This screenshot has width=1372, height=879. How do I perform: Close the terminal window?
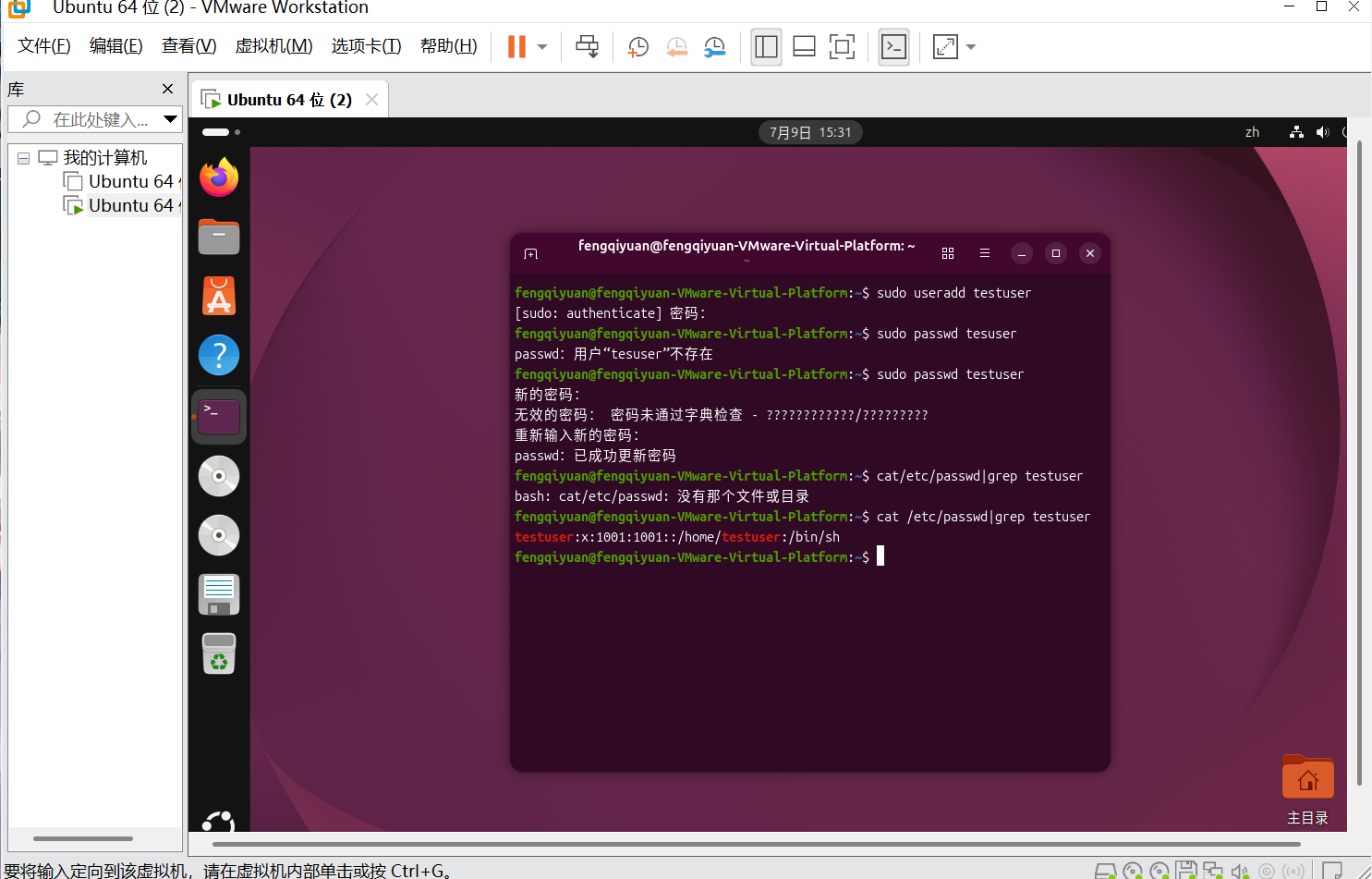click(x=1090, y=253)
